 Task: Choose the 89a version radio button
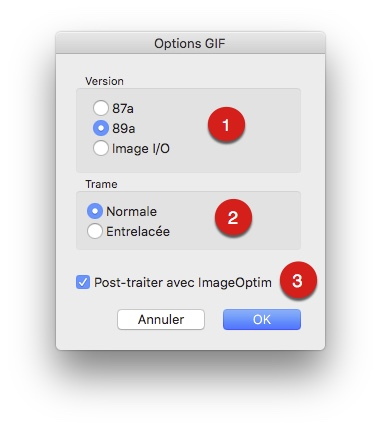coord(101,128)
